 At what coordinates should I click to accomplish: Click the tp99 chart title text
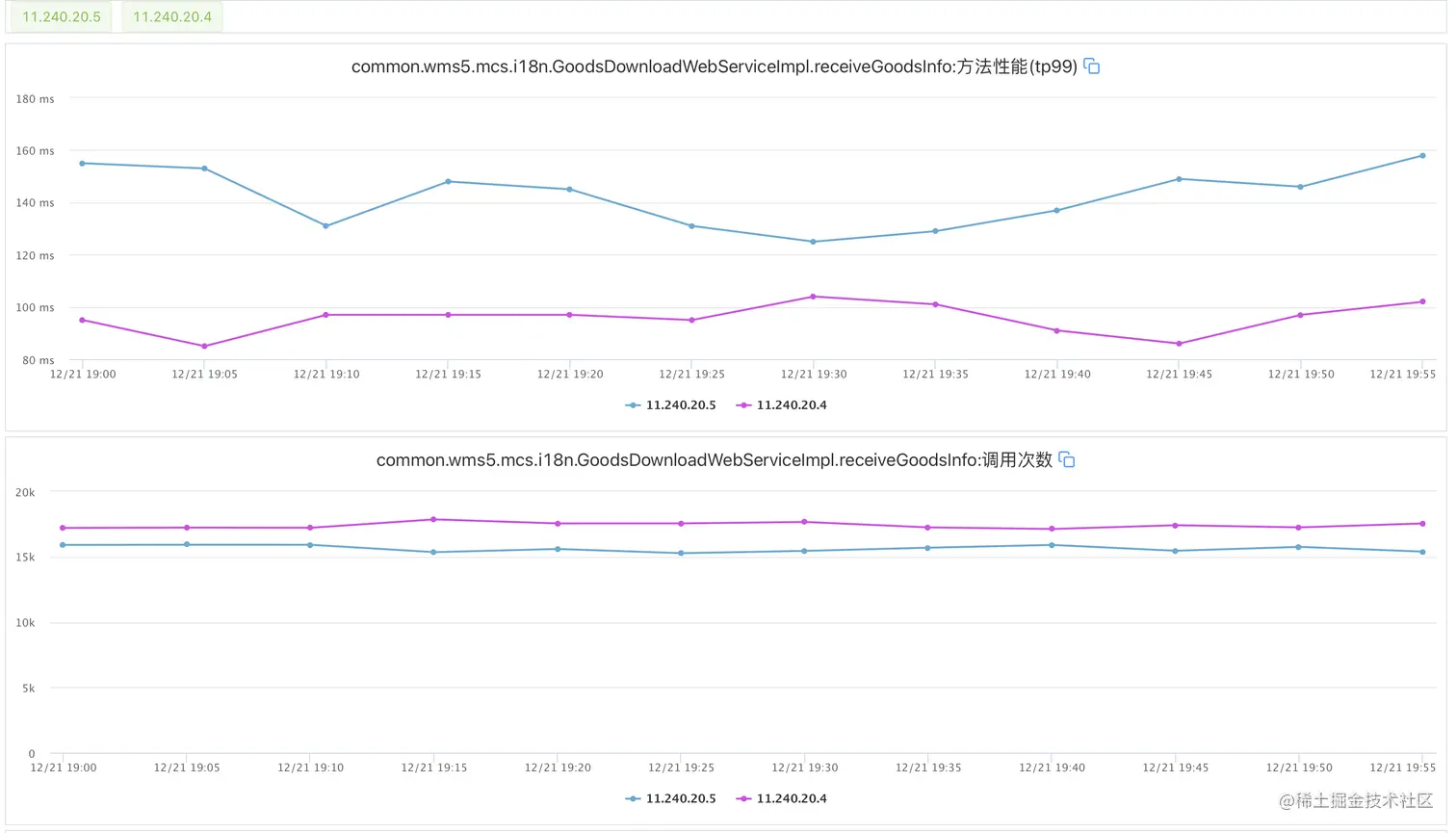(x=715, y=66)
